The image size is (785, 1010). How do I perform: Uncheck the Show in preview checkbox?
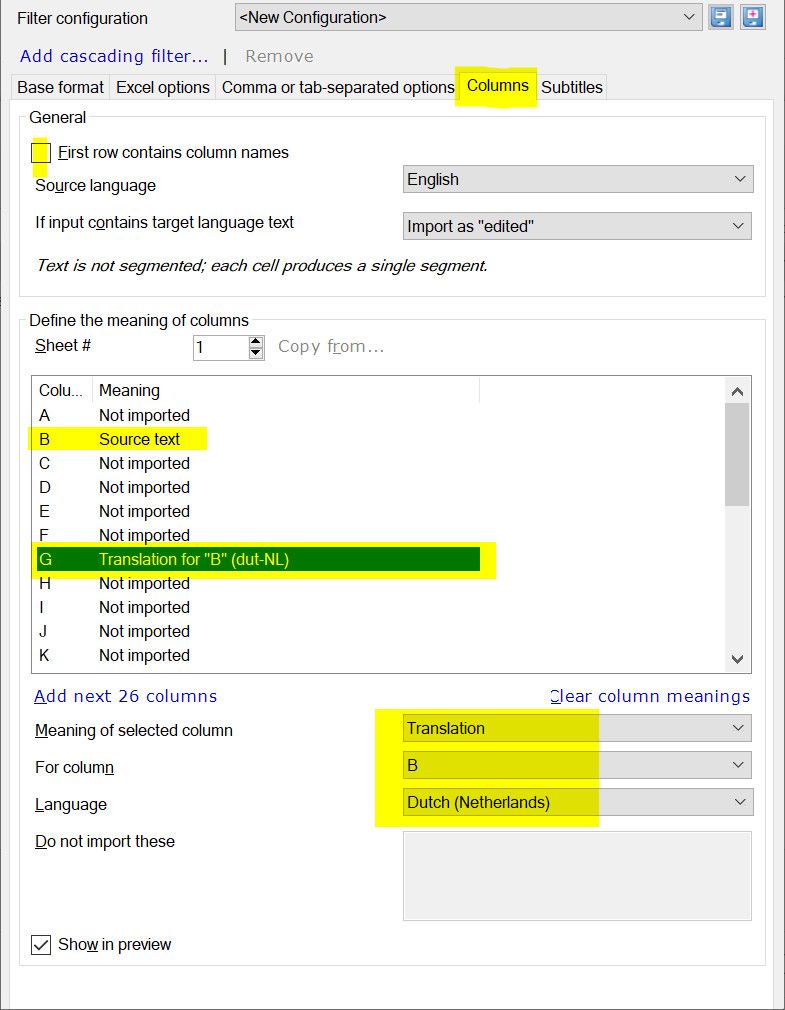click(x=41, y=945)
